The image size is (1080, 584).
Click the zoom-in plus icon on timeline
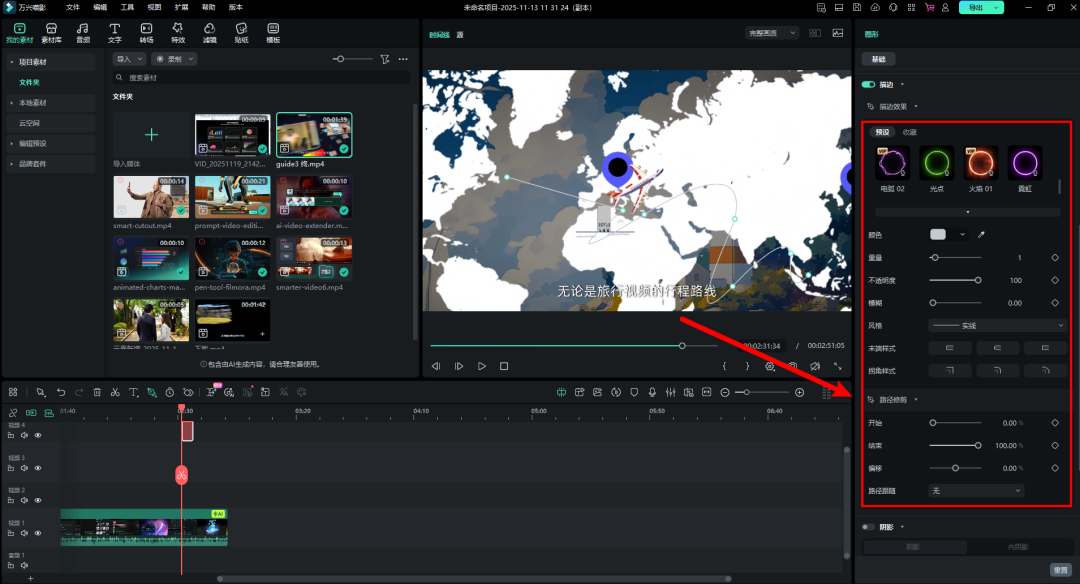click(799, 392)
